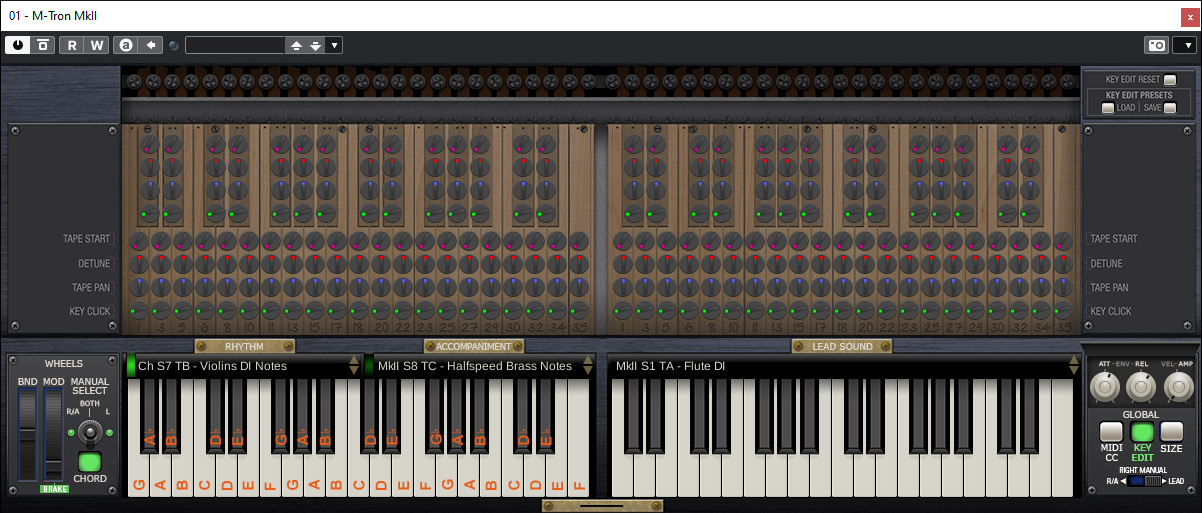The image size is (1202, 513).
Task: Click the Read automation R icon
Action: (x=72, y=45)
